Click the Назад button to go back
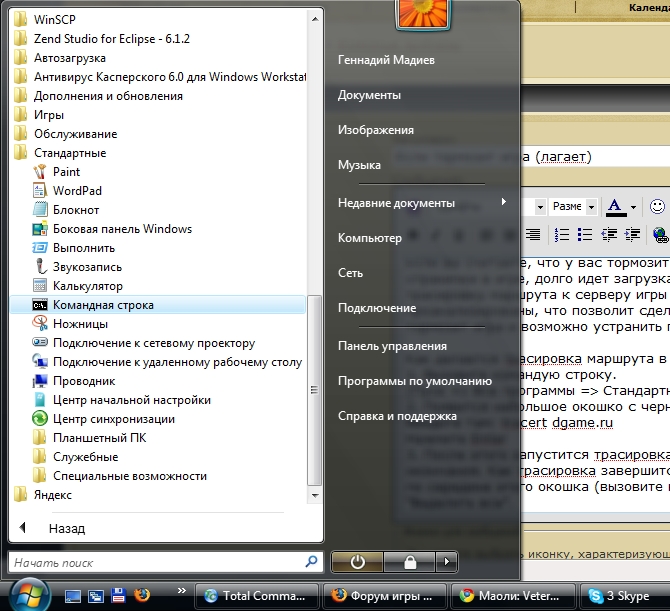Viewport: 670px width, 611px height. tap(66, 528)
